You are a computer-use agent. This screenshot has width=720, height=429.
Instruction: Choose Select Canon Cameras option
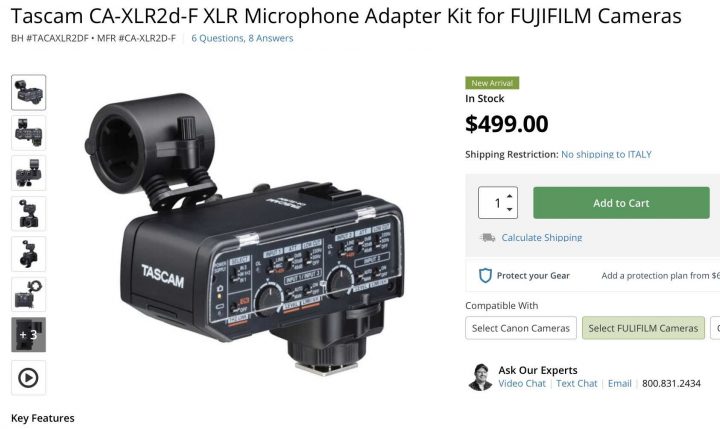[521, 328]
